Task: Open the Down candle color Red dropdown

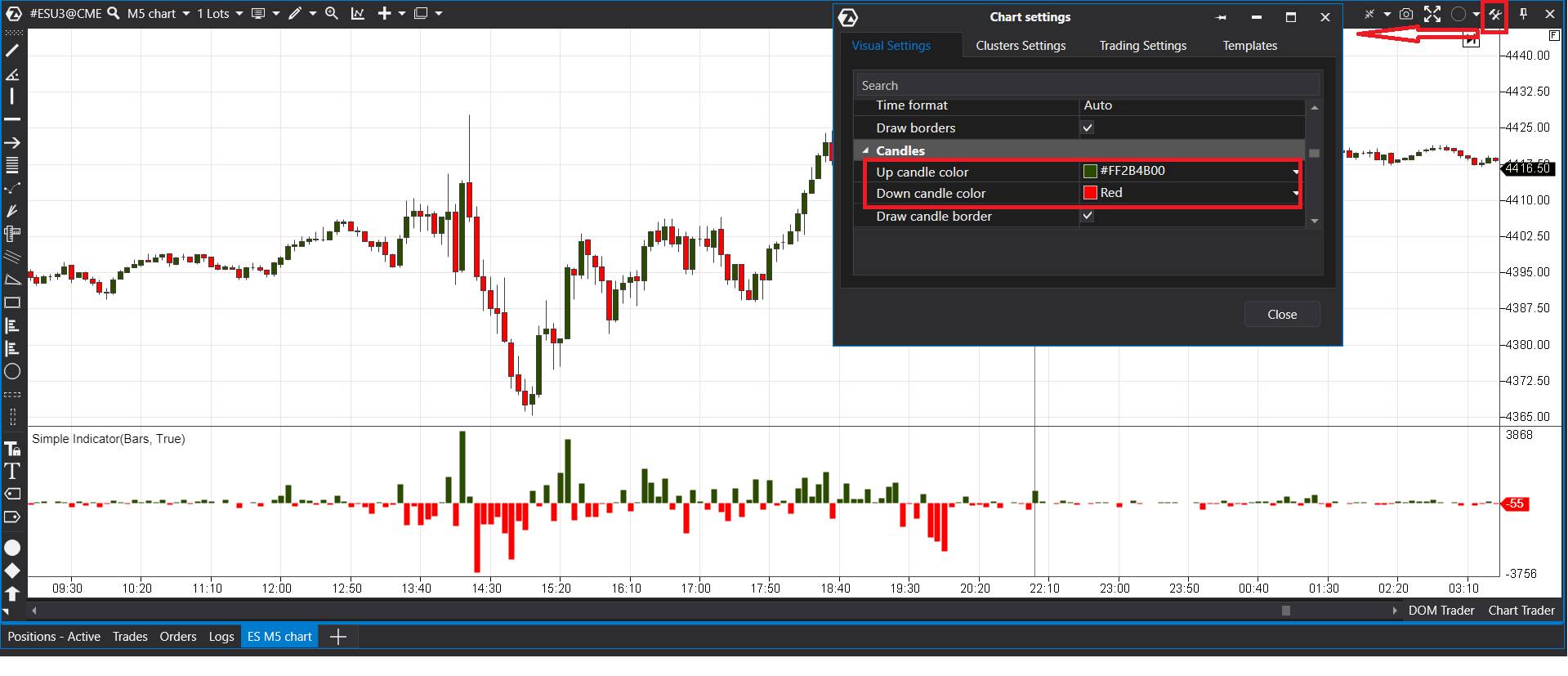Action: point(1295,194)
